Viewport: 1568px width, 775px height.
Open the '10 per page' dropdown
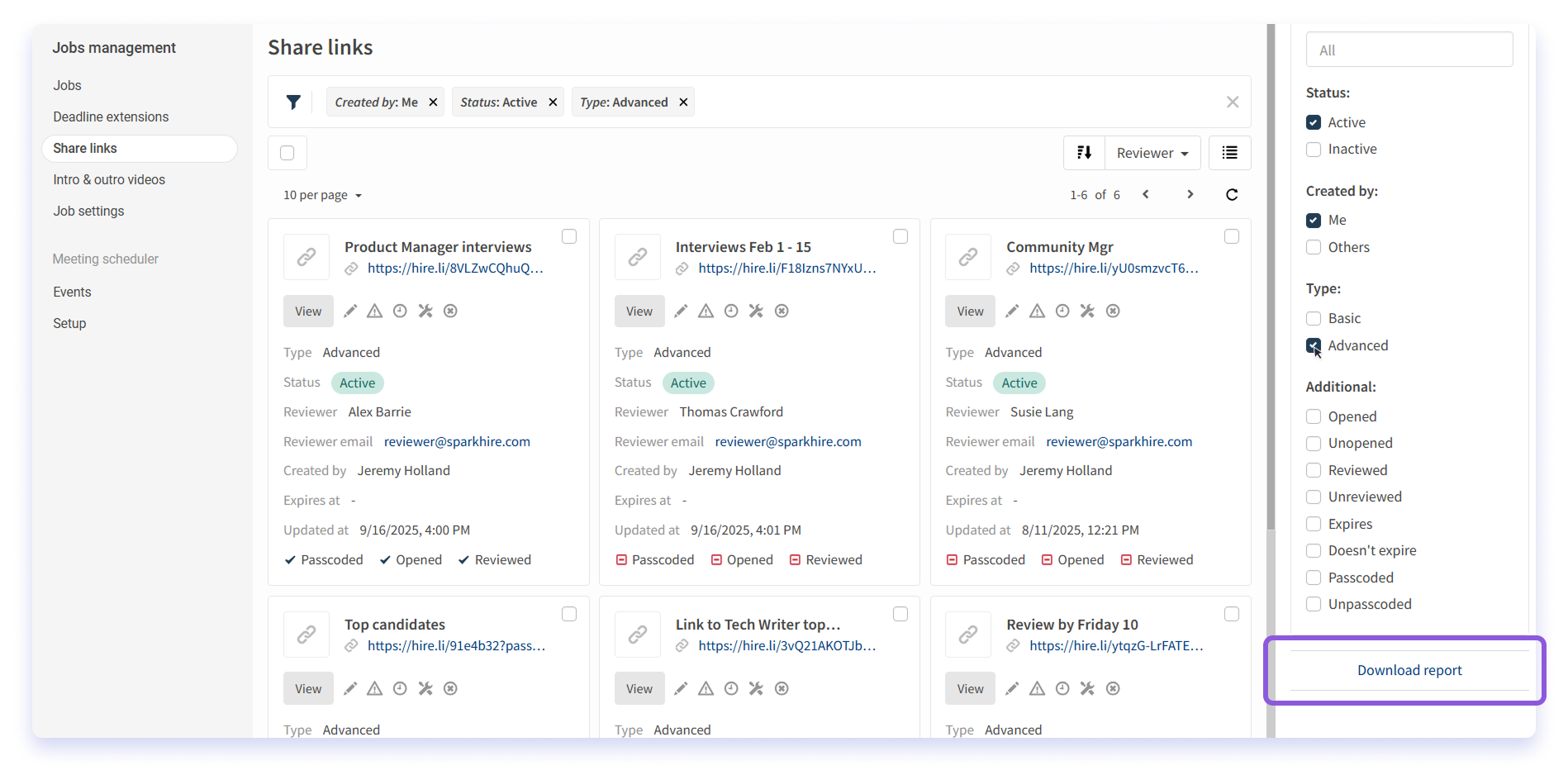pyautogui.click(x=323, y=195)
